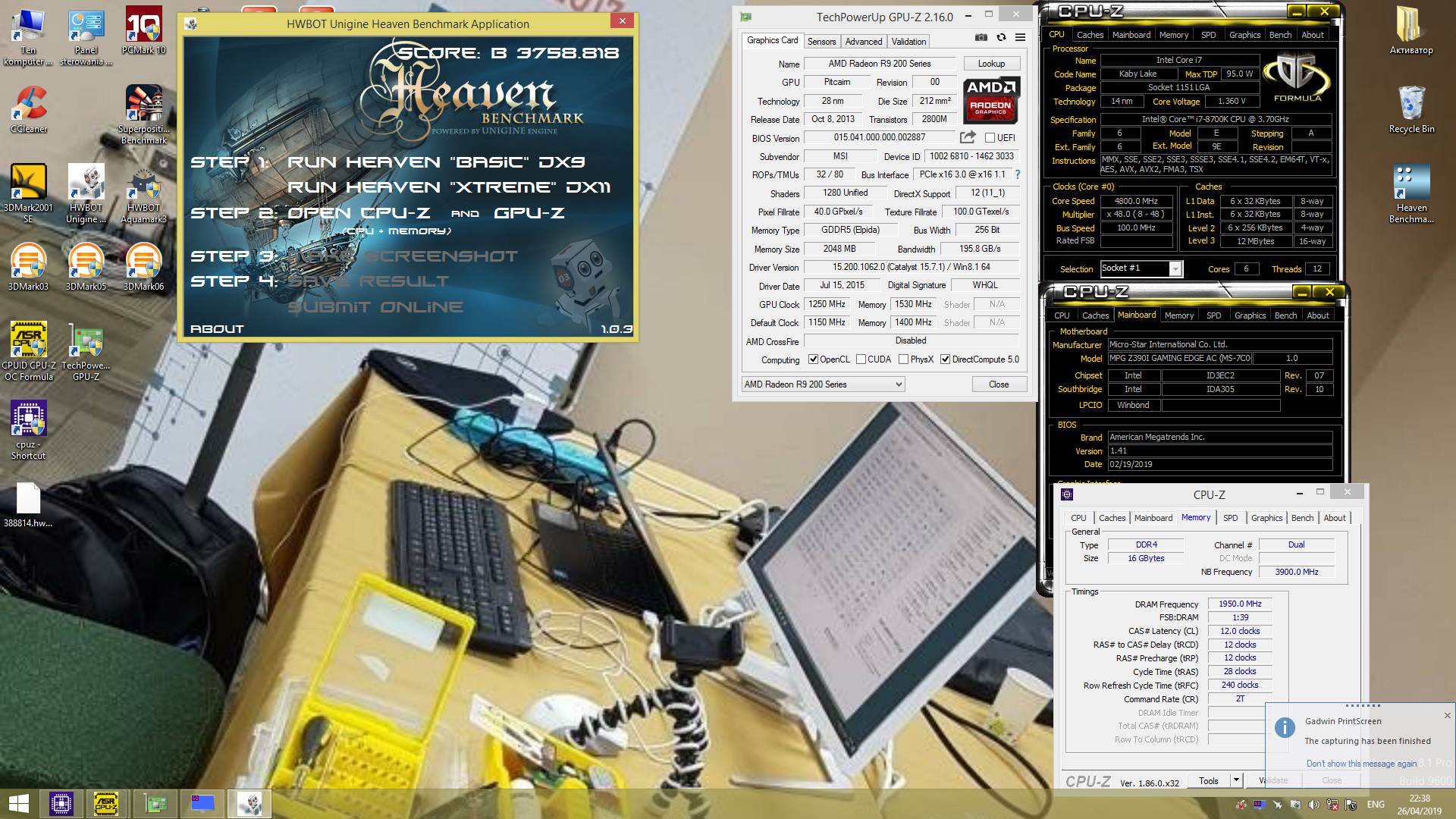
Task: Open Graphics tab in Mainboard CPU-Z window
Action: pyautogui.click(x=1250, y=315)
